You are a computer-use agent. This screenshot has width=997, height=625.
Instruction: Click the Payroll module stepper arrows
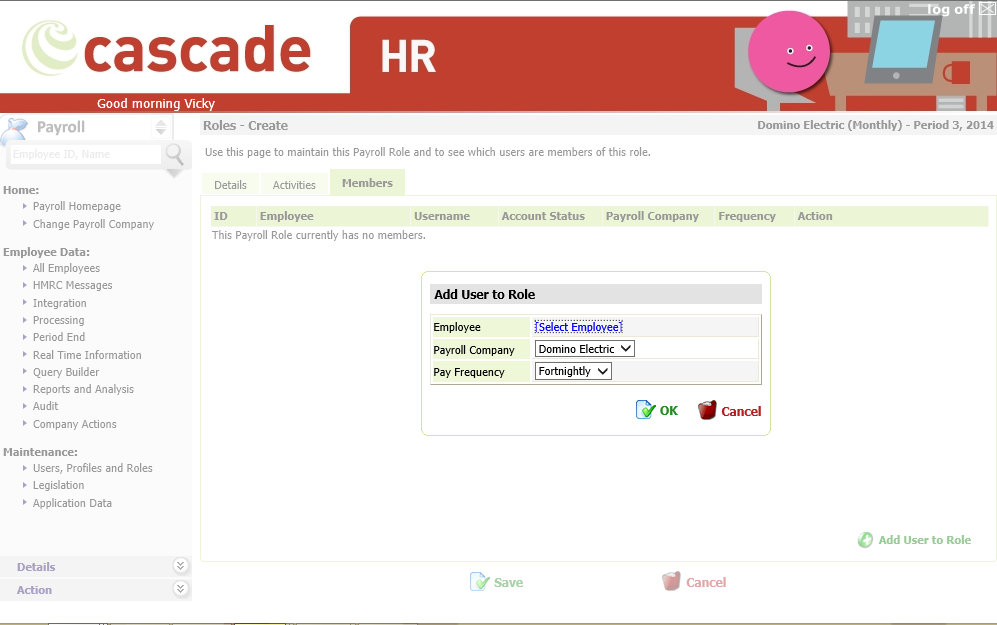(161, 127)
